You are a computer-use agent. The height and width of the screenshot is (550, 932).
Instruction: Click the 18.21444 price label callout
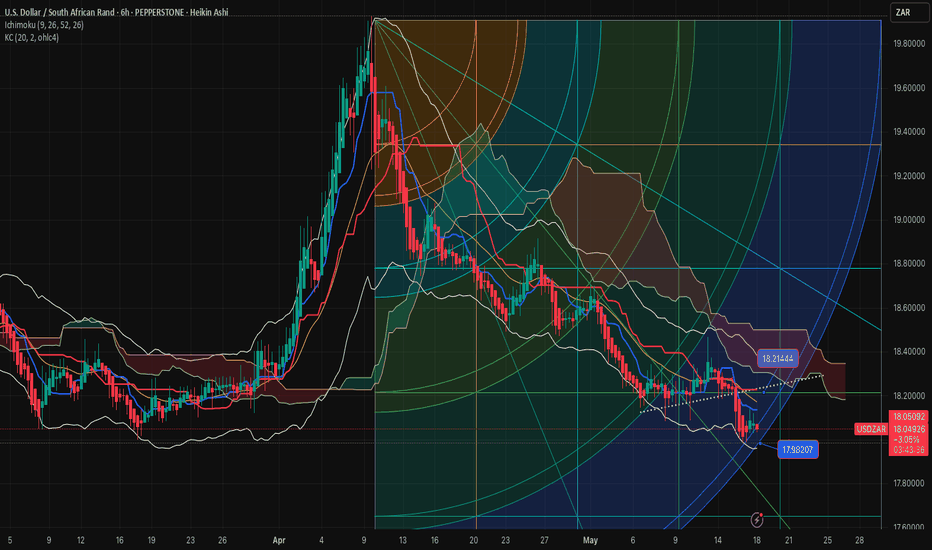click(x=777, y=359)
